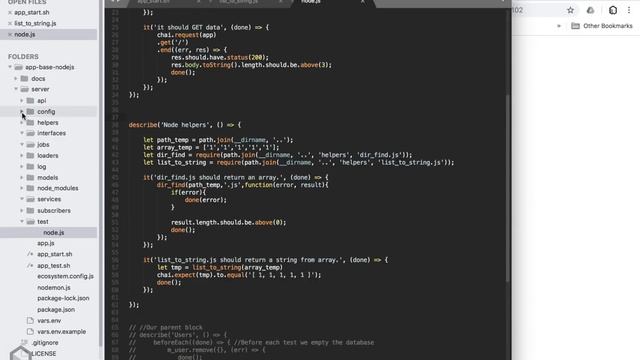This screenshot has width=640, height=360.
Task: Select the config folder label
Action: (46, 111)
